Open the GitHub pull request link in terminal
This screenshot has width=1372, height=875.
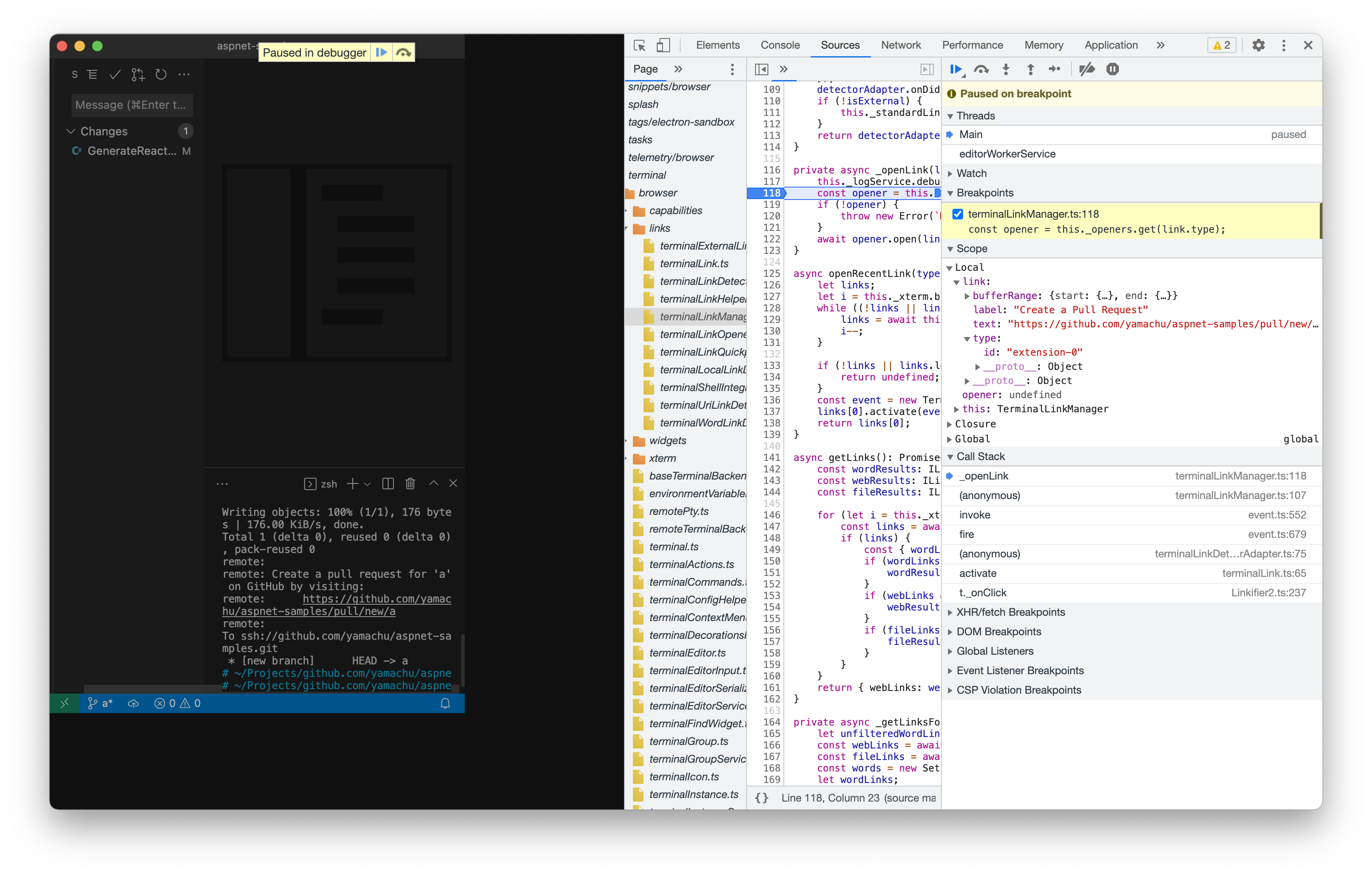(377, 599)
